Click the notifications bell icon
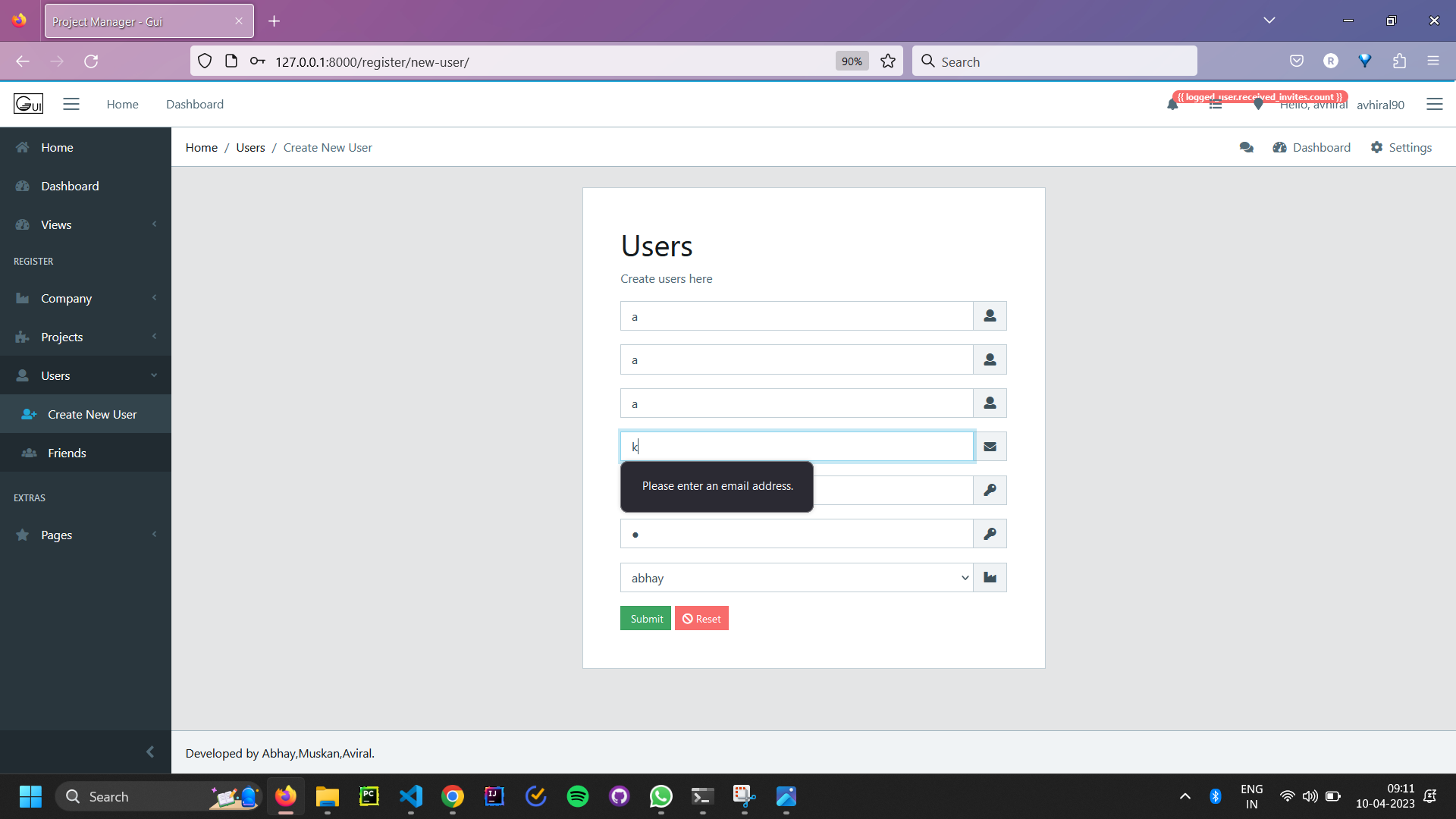1456x819 pixels. coord(1172,105)
